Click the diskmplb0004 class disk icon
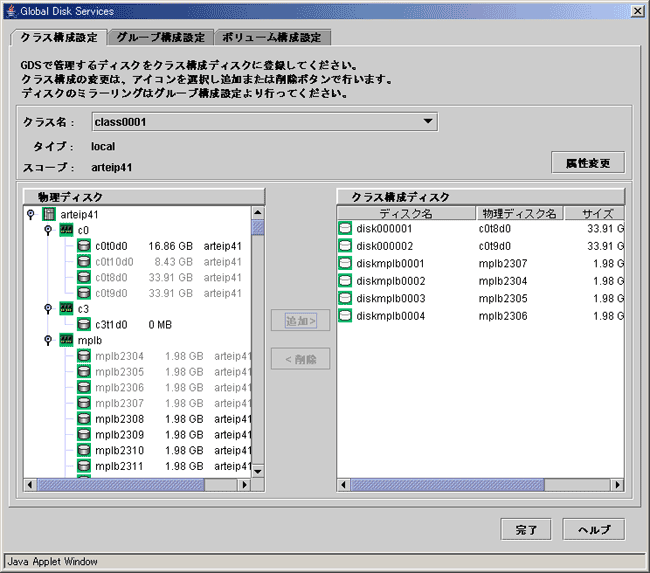Image resolution: width=650 pixels, height=573 pixels. pyautogui.click(x=345, y=316)
